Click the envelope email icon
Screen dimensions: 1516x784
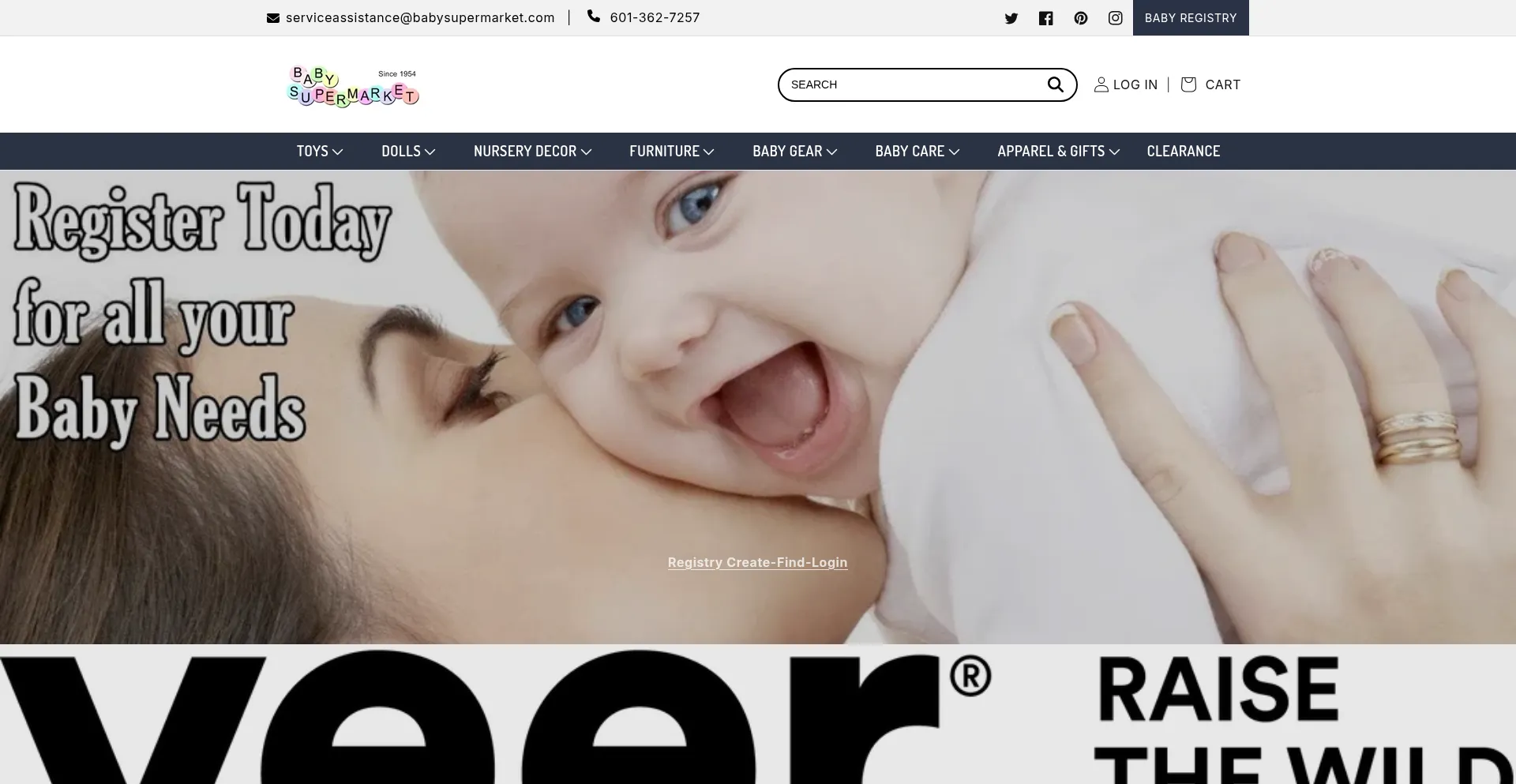pyautogui.click(x=273, y=18)
